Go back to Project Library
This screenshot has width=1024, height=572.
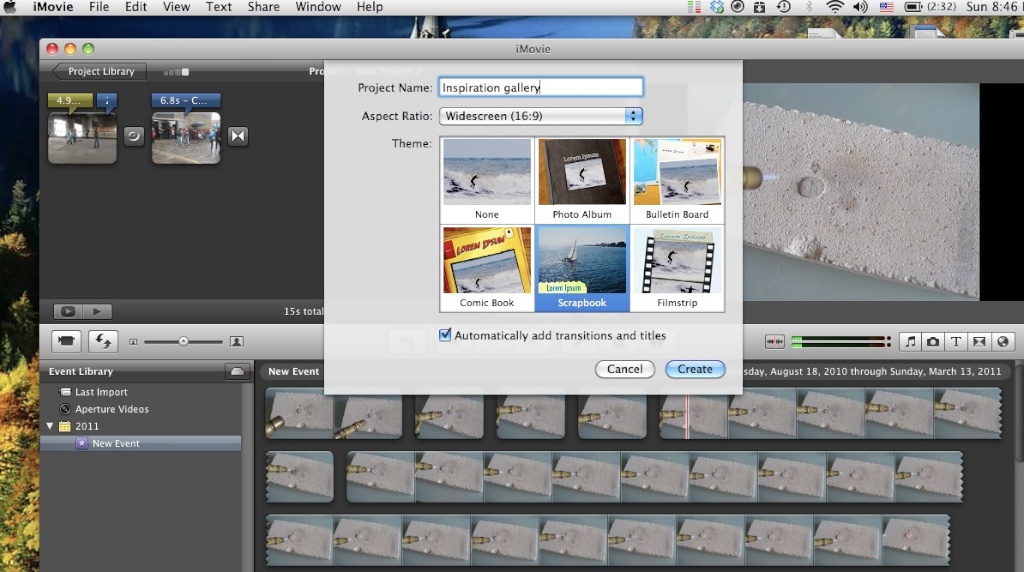pos(99,71)
